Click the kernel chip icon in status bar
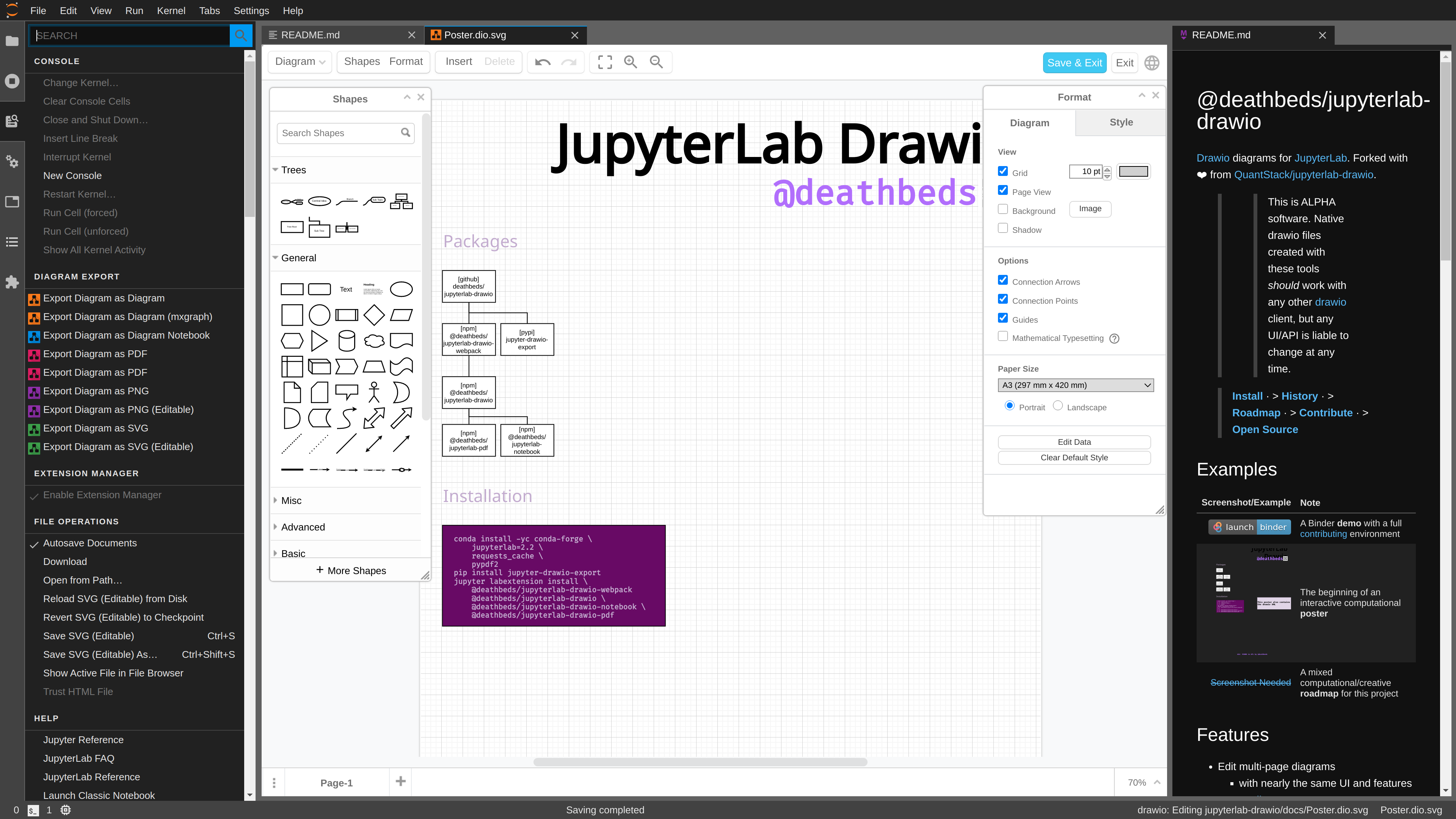The height and width of the screenshot is (819, 1456). pyautogui.click(x=66, y=810)
